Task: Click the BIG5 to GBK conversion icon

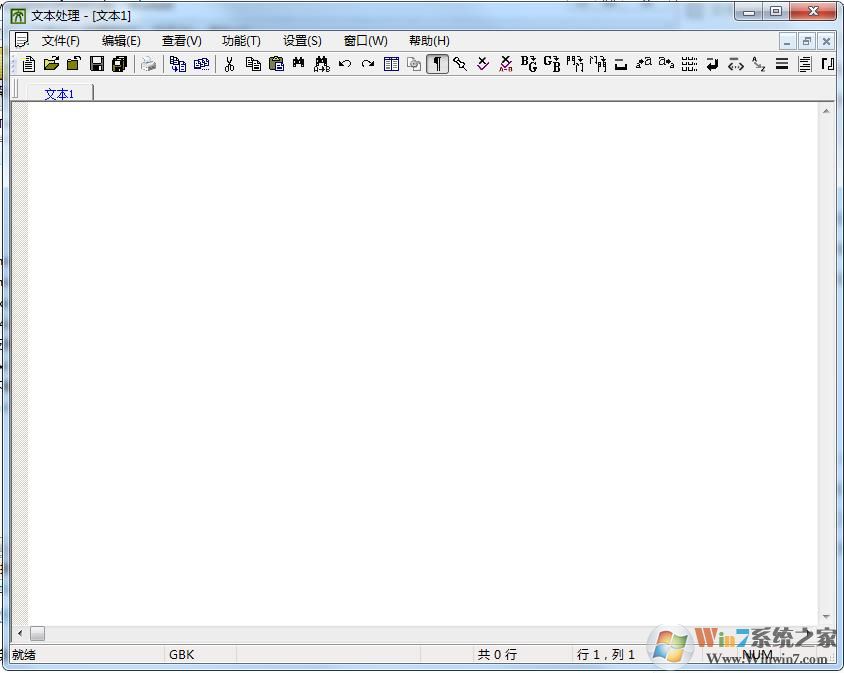Action: [x=529, y=64]
